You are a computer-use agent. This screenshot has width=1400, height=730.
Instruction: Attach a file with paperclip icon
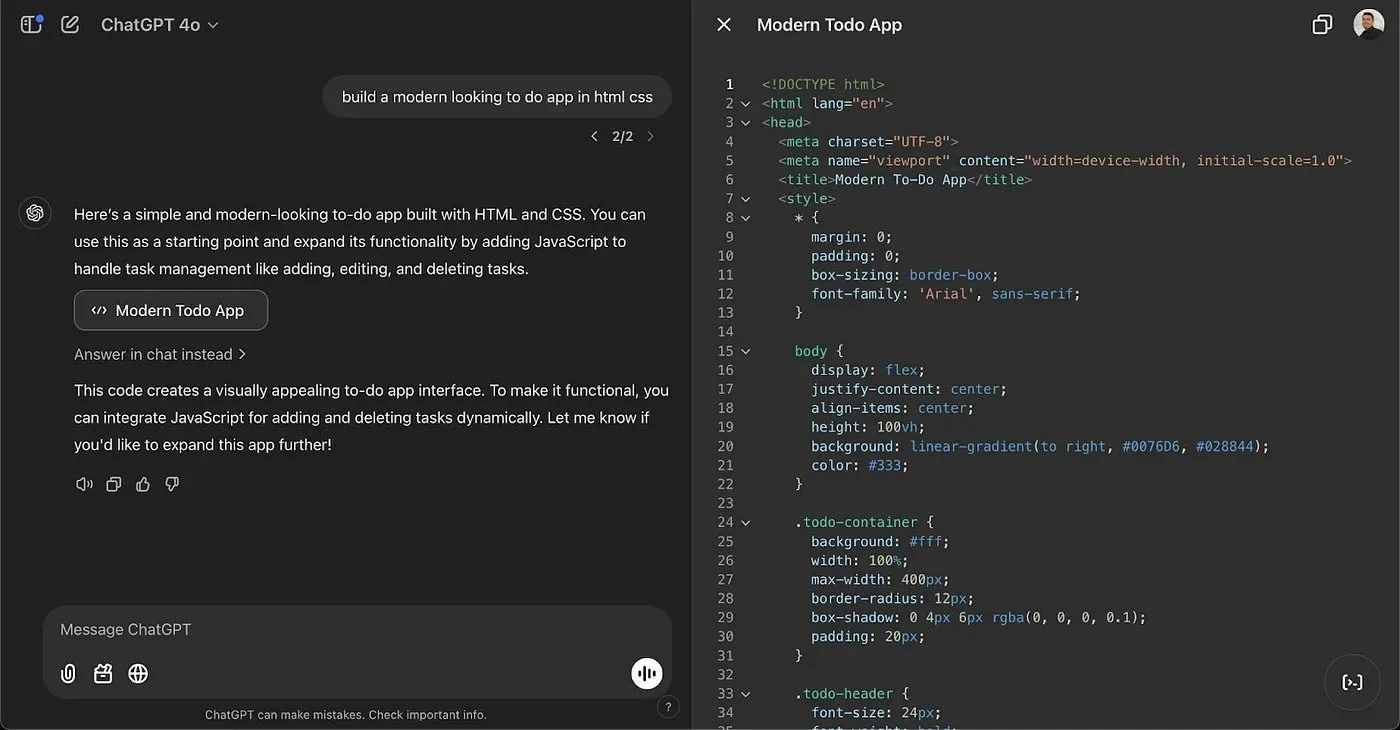tap(68, 674)
